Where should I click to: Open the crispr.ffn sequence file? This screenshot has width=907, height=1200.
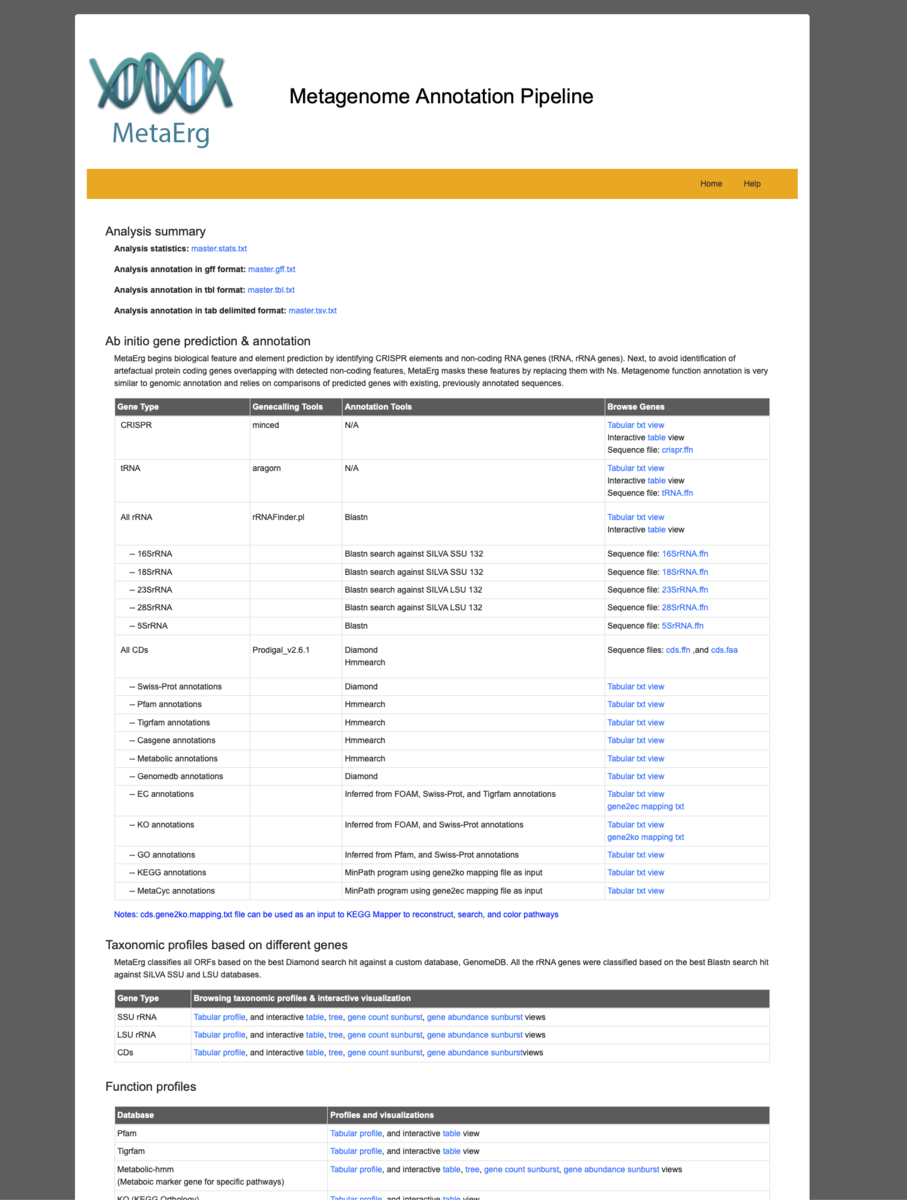tap(677, 449)
